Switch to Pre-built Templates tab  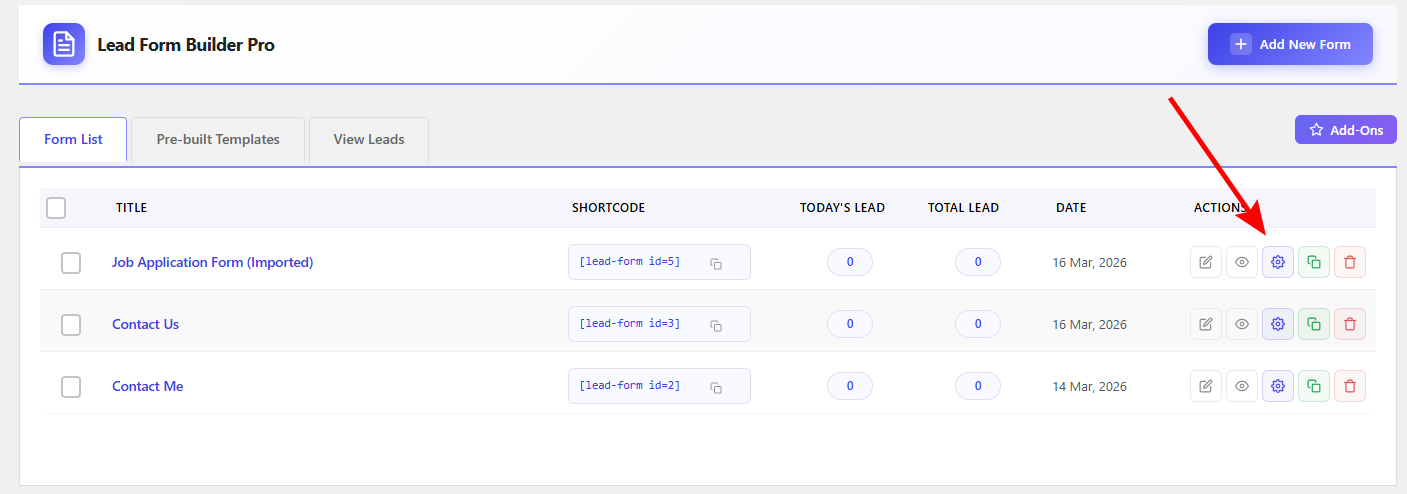[x=218, y=139]
